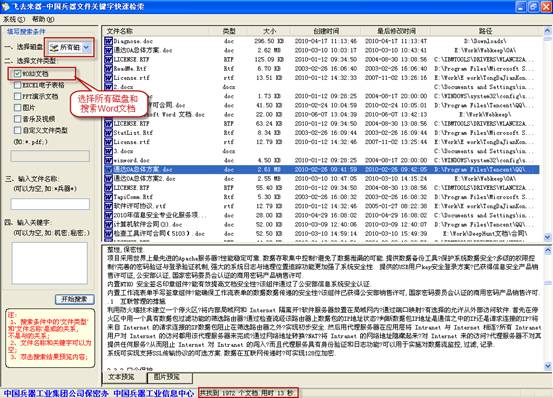Sort by the 类型 column header
The image size is (553, 398).
(x=229, y=31)
